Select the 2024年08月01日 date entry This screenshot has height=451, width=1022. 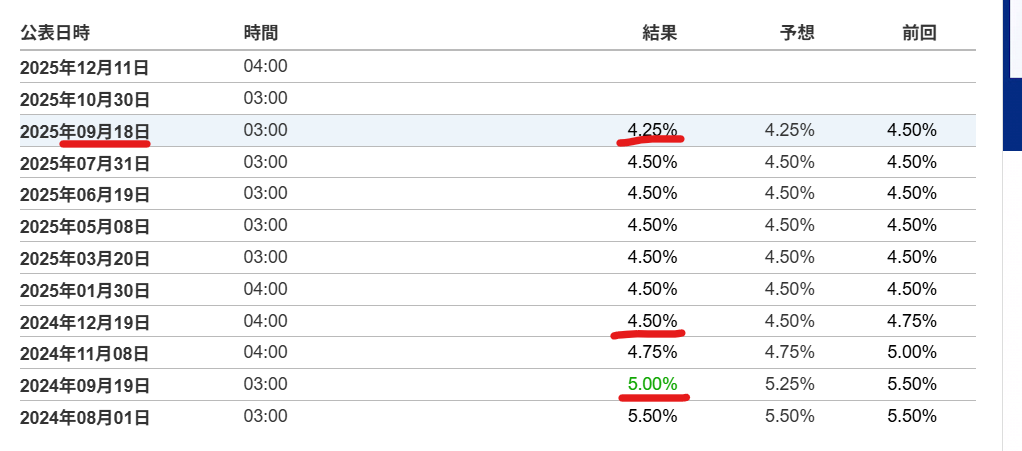click(x=85, y=418)
